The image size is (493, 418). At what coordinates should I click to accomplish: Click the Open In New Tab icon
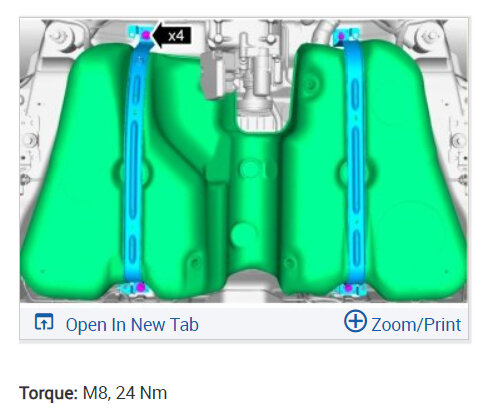pyautogui.click(x=44, y=322)
